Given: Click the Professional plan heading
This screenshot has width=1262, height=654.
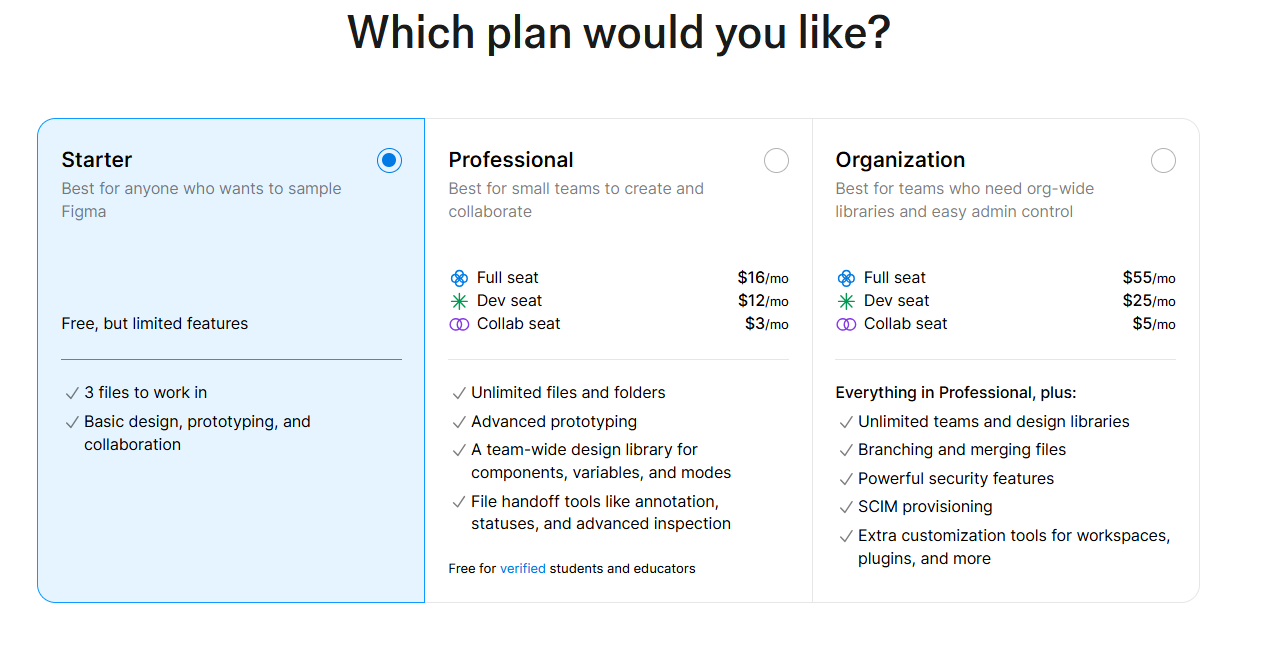Looking at the screenshot, I should [x=511, y=160].
